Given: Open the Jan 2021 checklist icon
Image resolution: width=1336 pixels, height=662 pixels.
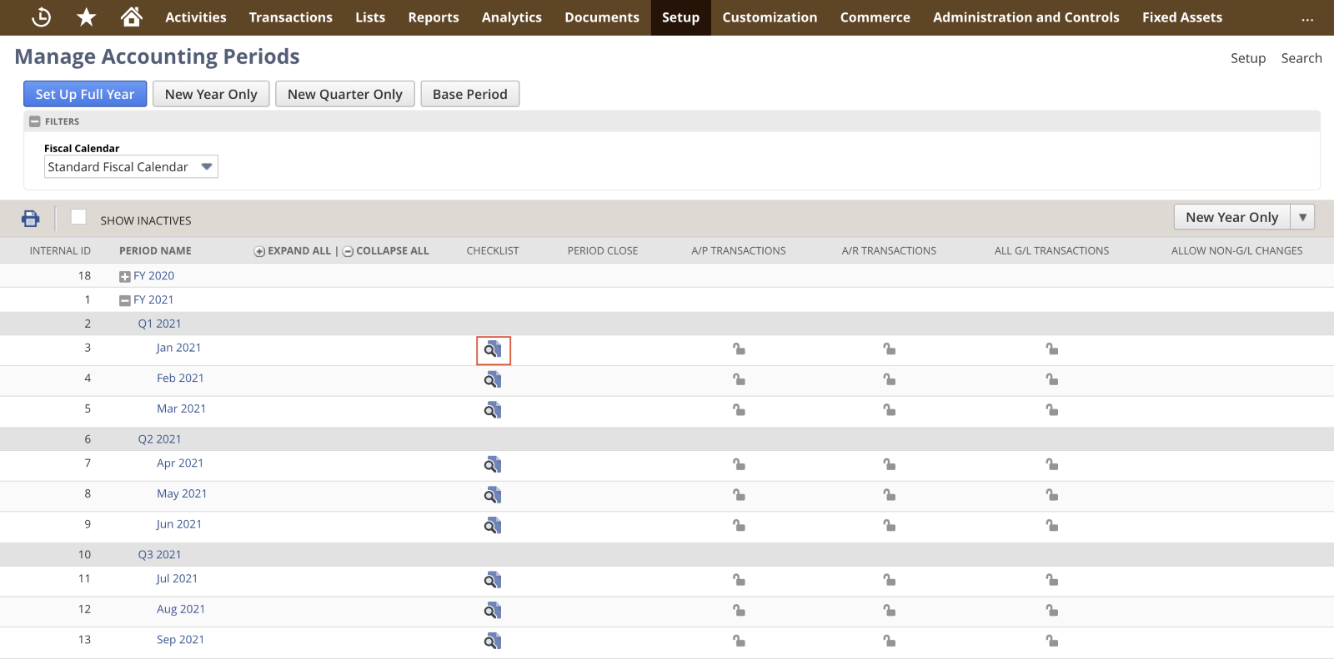Looking at the screenshot, I should coord(492,349).
